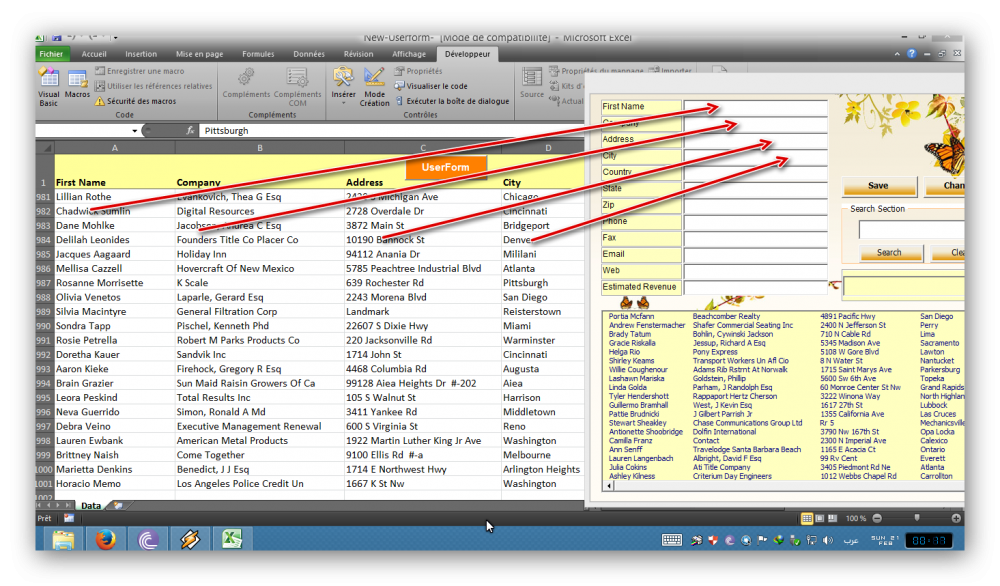
Task: Click the 100 % zoom level
Action: (x=856, y=518)
